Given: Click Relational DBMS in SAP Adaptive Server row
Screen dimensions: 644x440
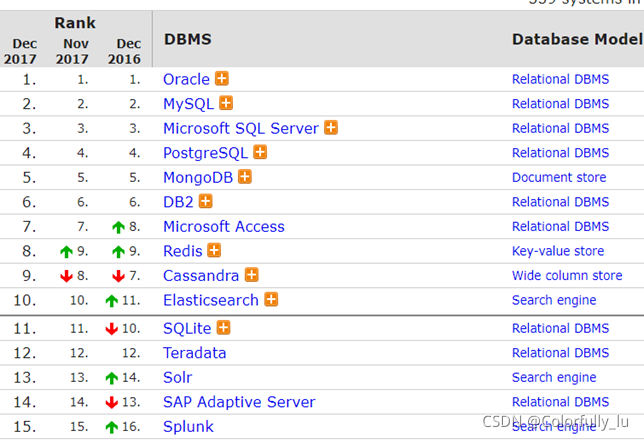Looking at the screenshot, I should click(x=560, y=402).
